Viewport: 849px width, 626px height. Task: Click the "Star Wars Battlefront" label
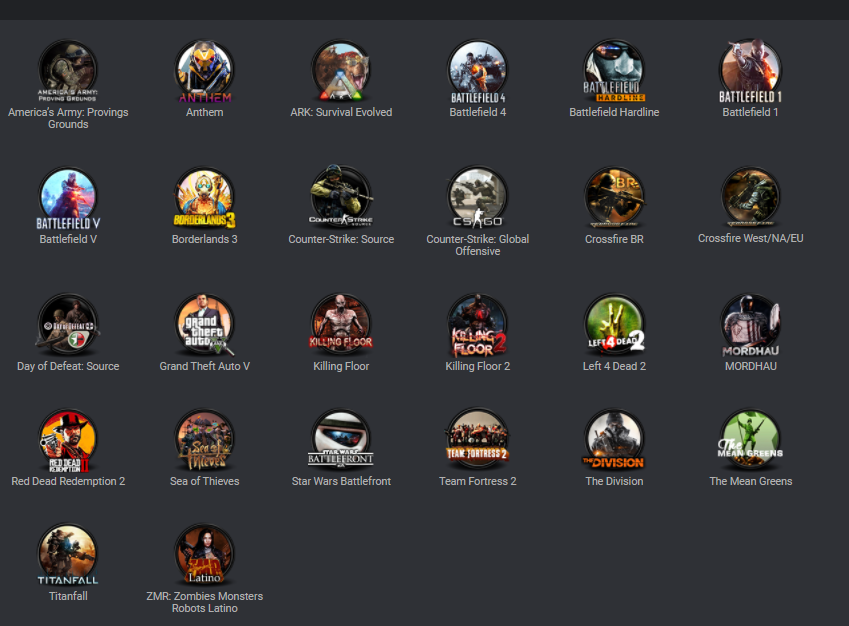coord(341,481)
